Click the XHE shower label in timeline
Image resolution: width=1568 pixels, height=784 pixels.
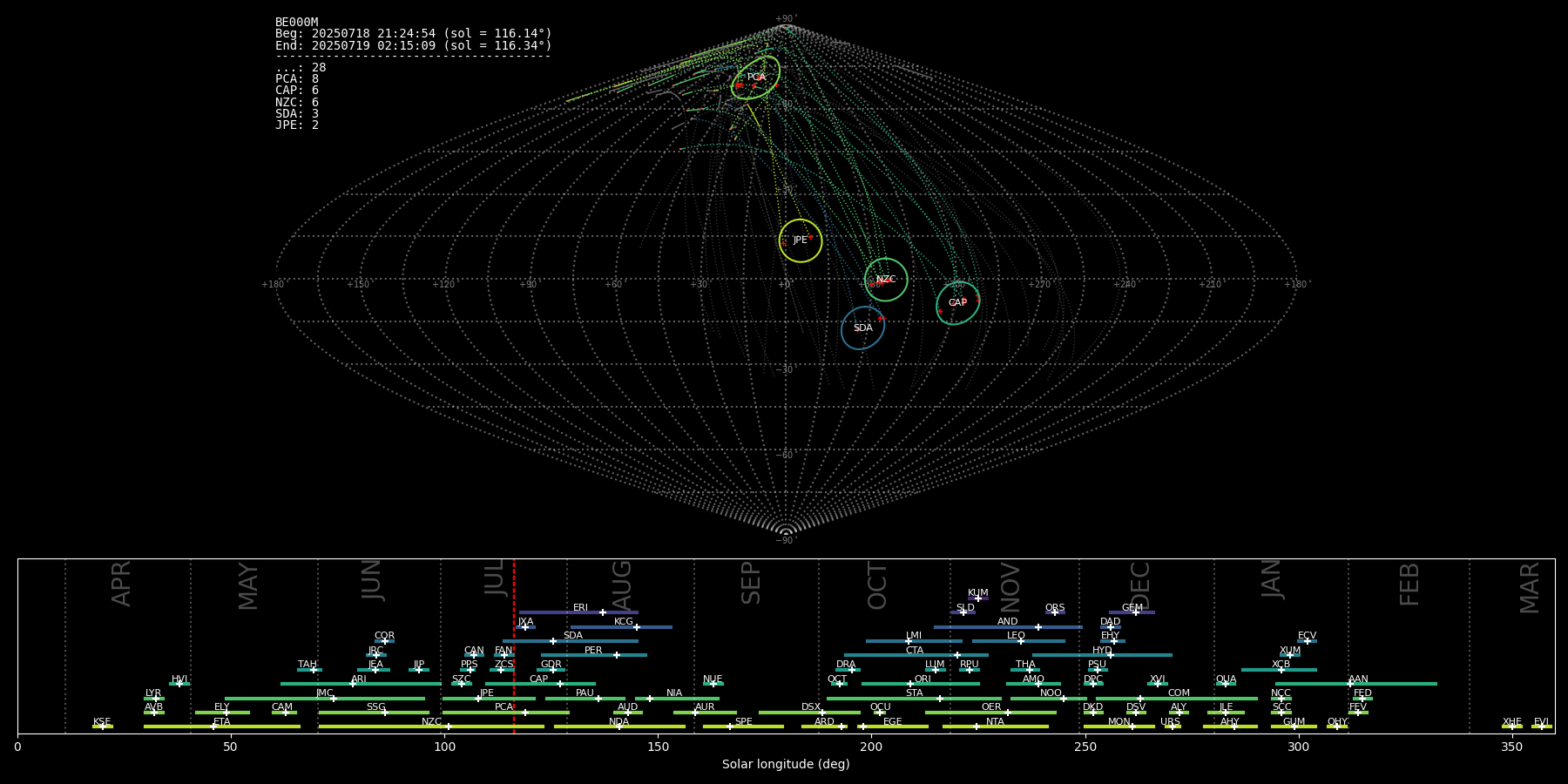click(x=1512, y=722)
